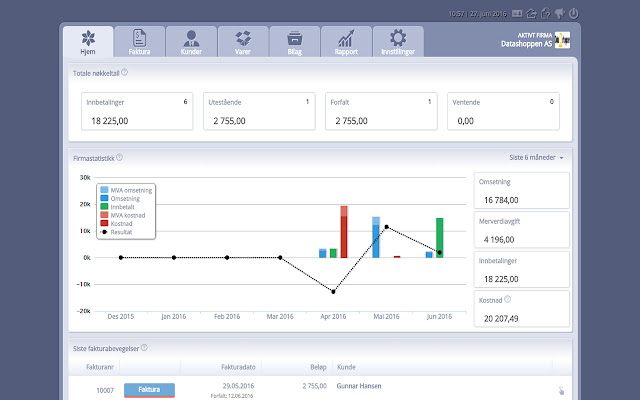This screenshot has width=640, height=400.
Task: Open the Faktura tab
Action: point(139,40)
